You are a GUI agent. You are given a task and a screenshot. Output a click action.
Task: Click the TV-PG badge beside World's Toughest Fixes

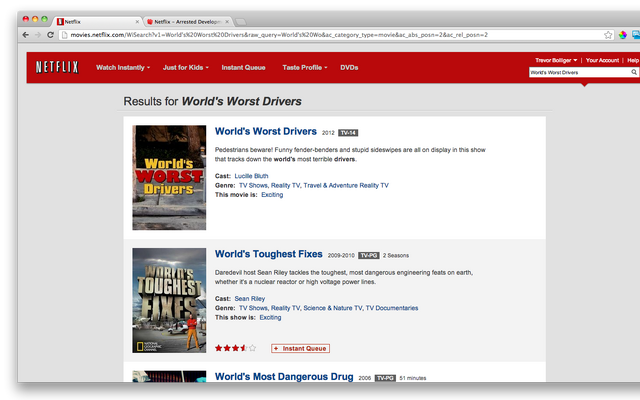369,256
